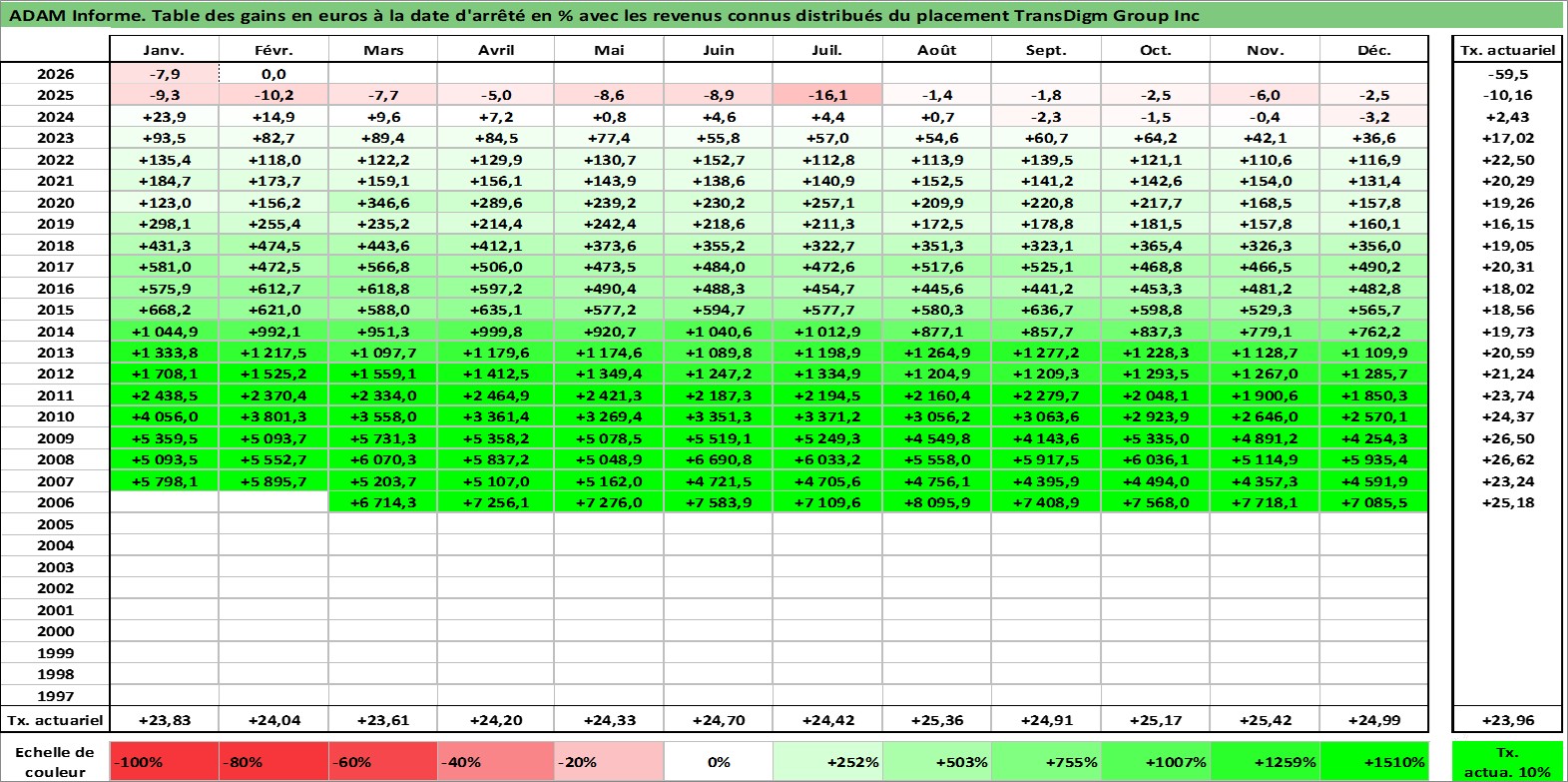Click the +93,5 cell in 2023 row
This screenshot has width=1568, height=782.
pos(164,138)
